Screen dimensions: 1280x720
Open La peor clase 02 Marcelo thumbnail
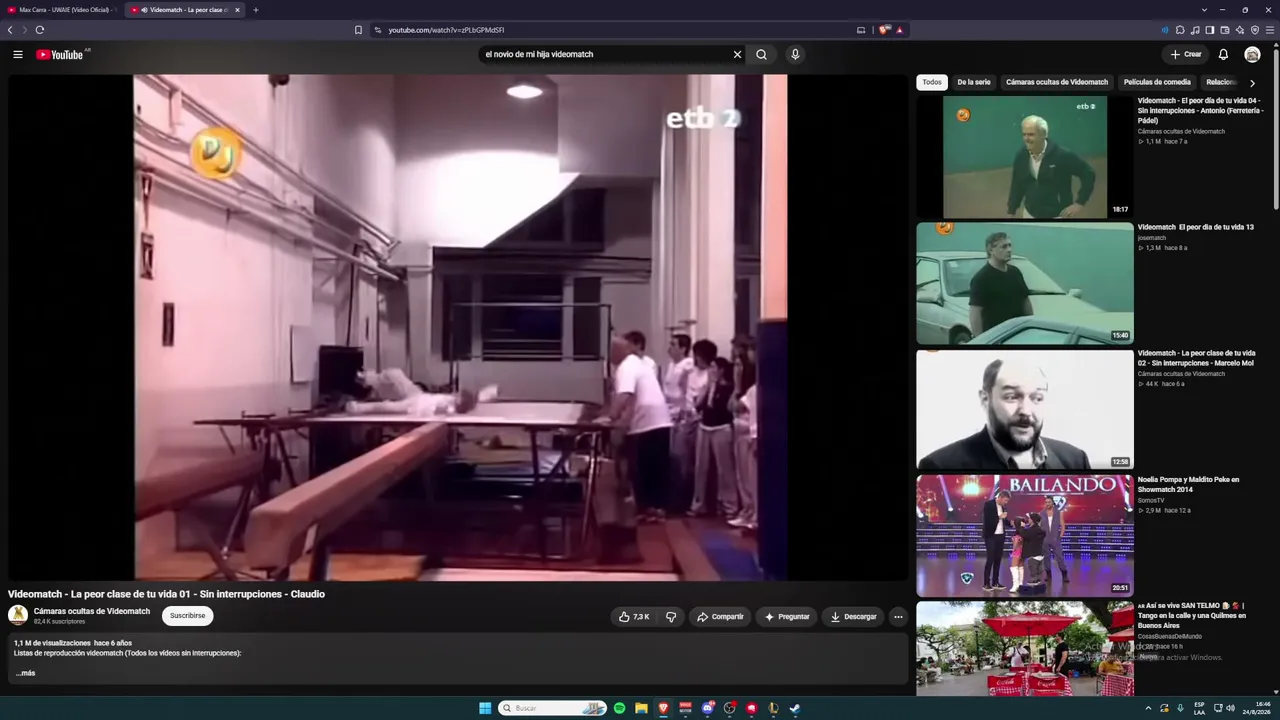click(1025, 410)
